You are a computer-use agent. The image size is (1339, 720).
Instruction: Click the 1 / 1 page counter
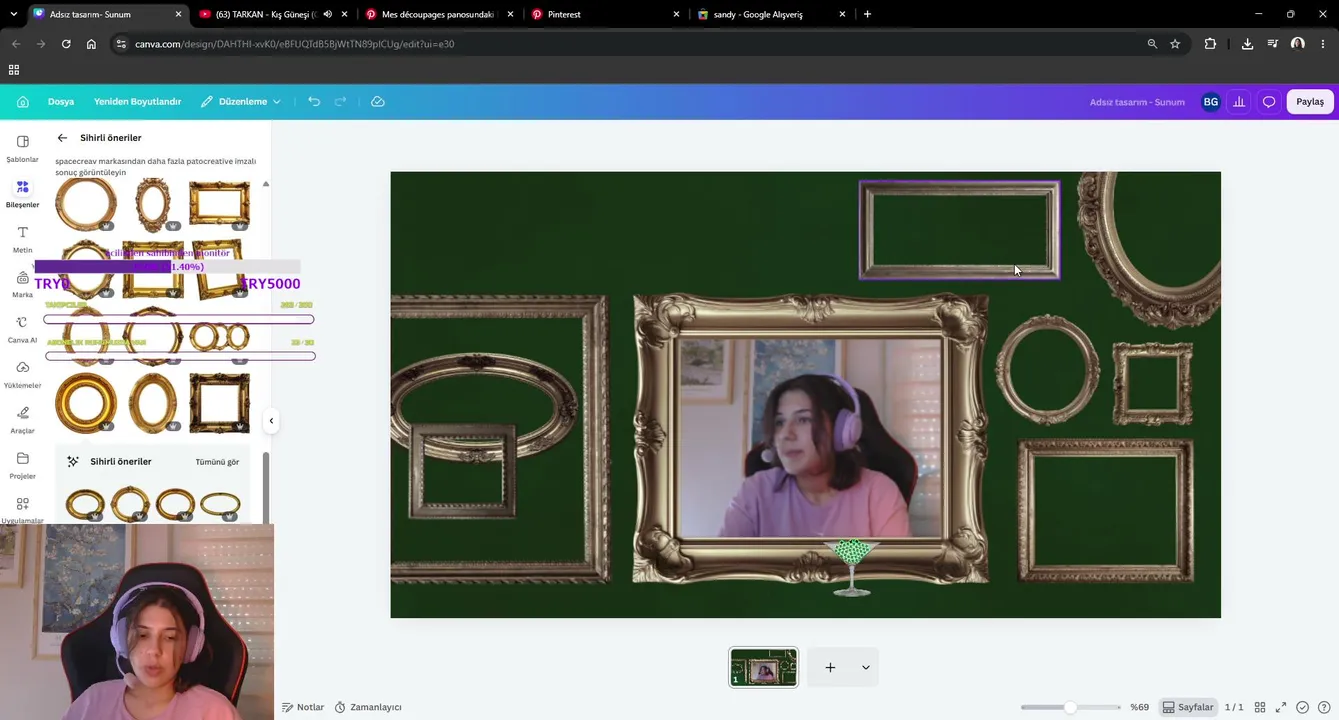pyautogui.click(x=1234, y=707)
